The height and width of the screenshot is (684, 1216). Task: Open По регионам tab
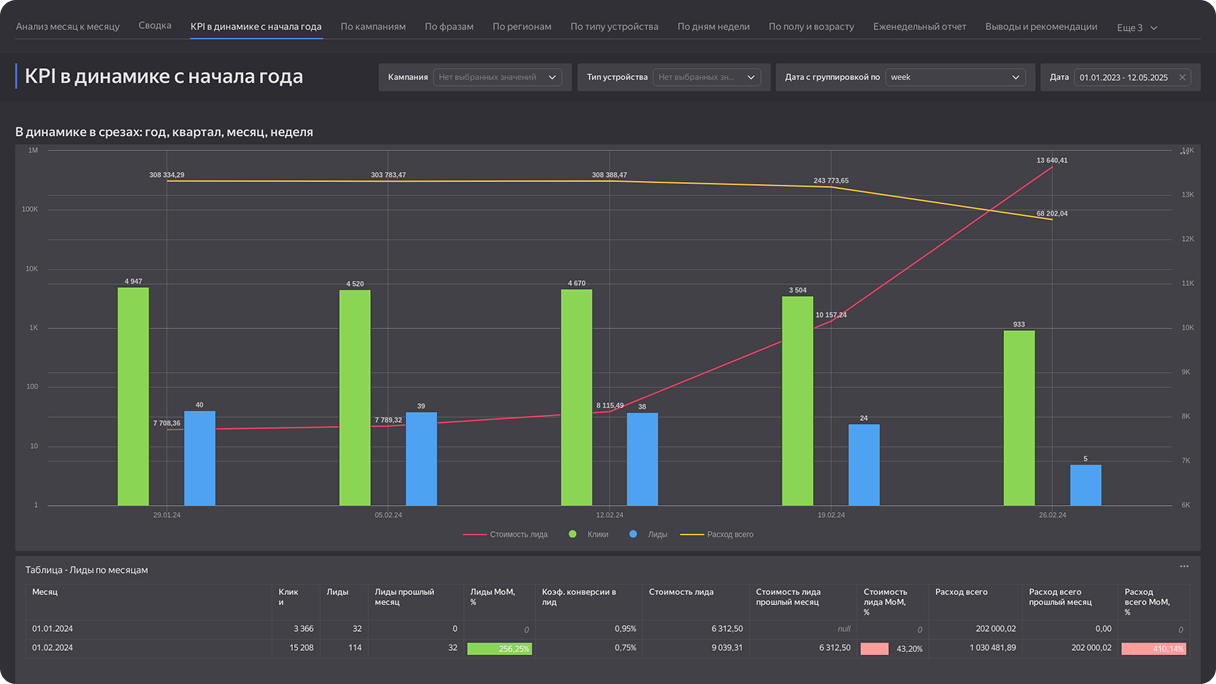pos(522,26)
